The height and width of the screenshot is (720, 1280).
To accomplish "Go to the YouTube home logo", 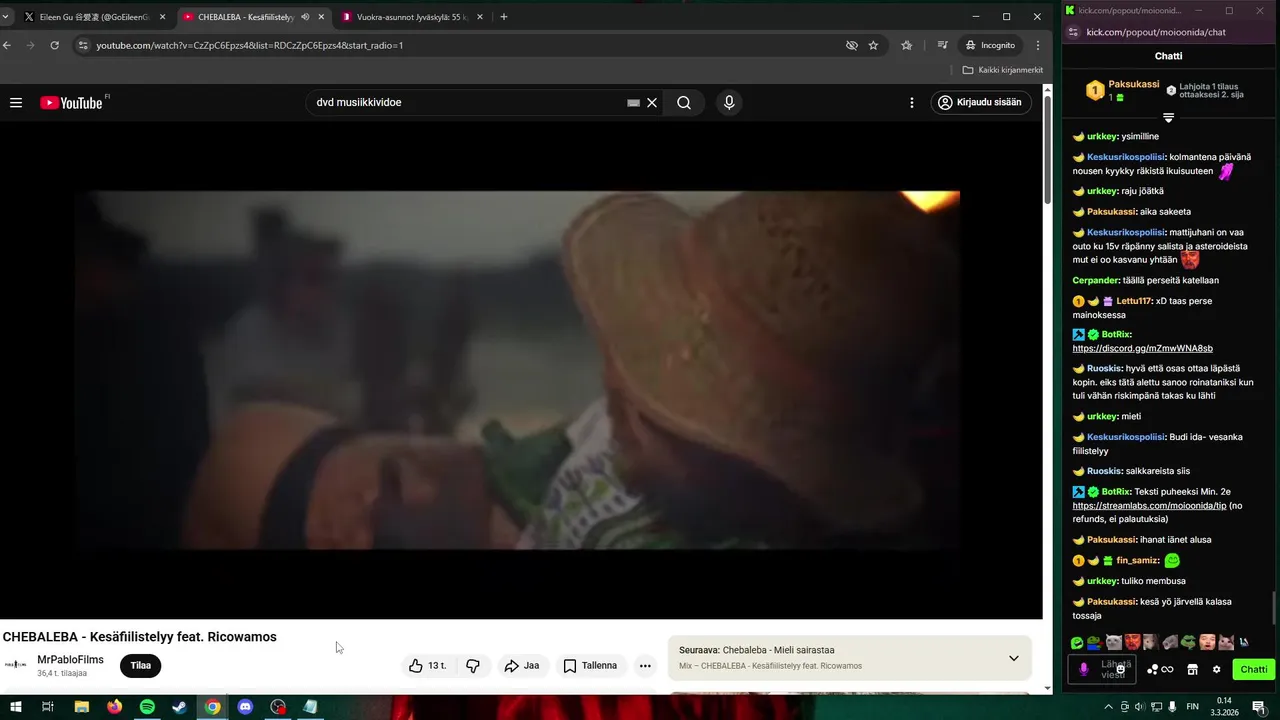I will coord(72,102).
